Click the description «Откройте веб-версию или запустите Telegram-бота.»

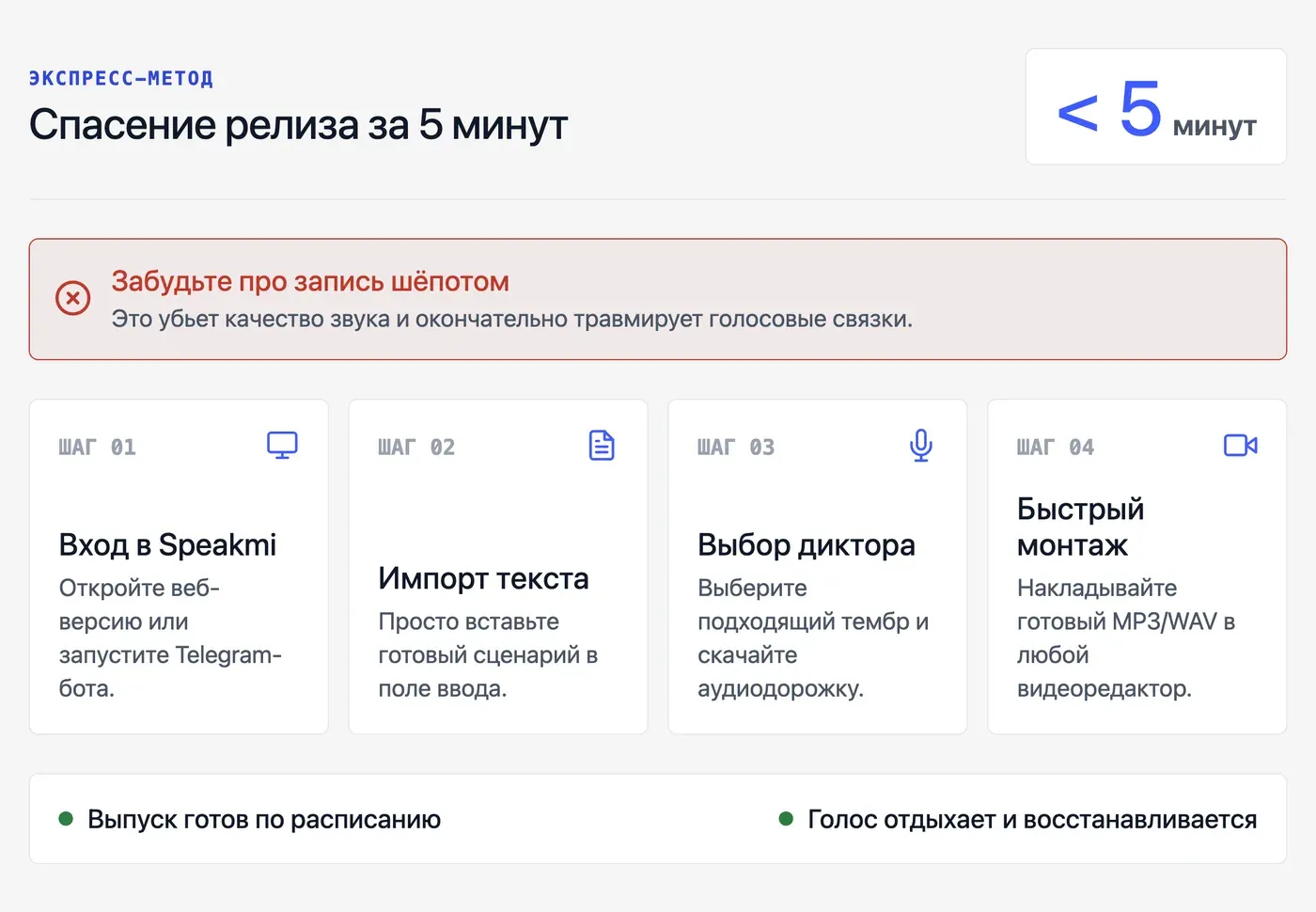170,637
